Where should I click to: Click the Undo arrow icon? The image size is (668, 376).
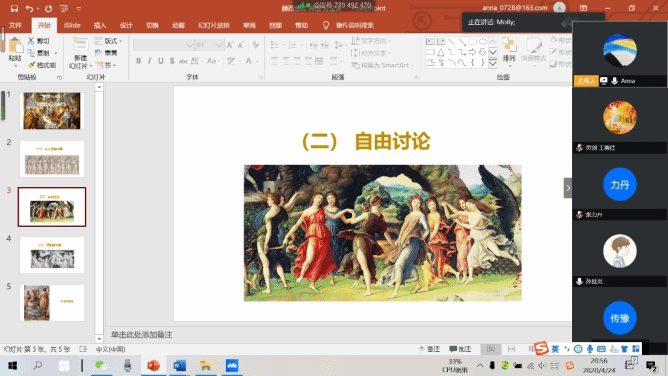coord(29,8)
